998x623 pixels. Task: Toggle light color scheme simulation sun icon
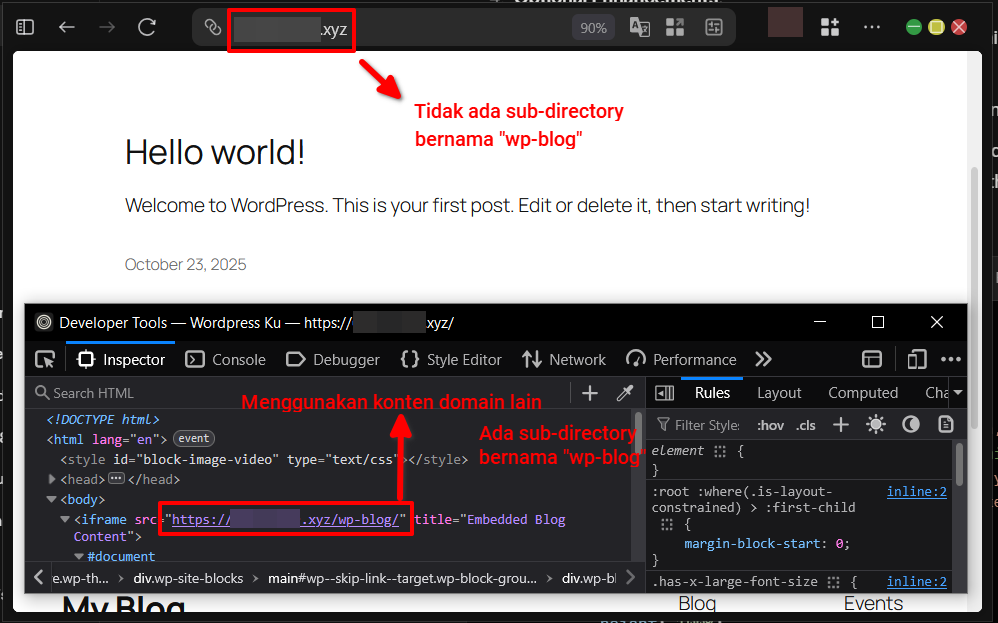876,424
